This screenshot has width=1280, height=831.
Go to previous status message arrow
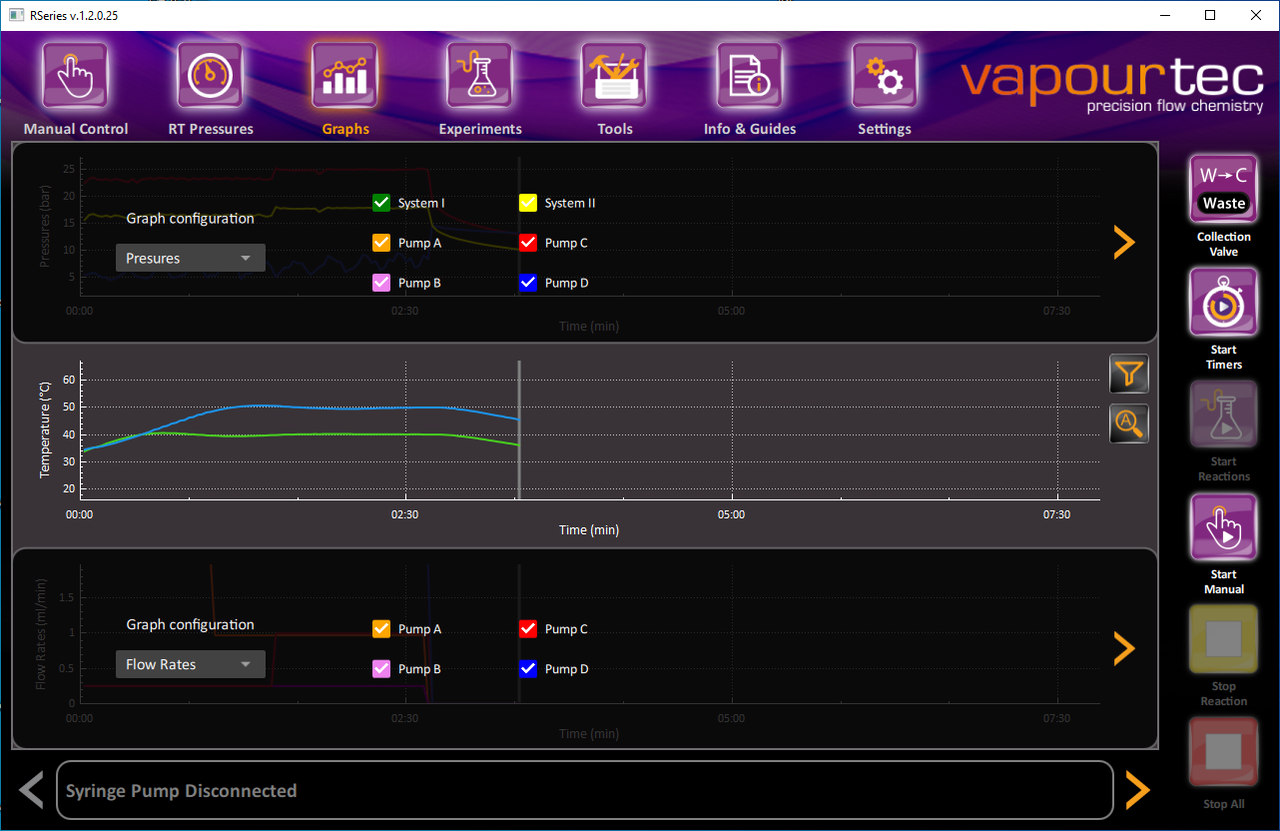point(32,790)
